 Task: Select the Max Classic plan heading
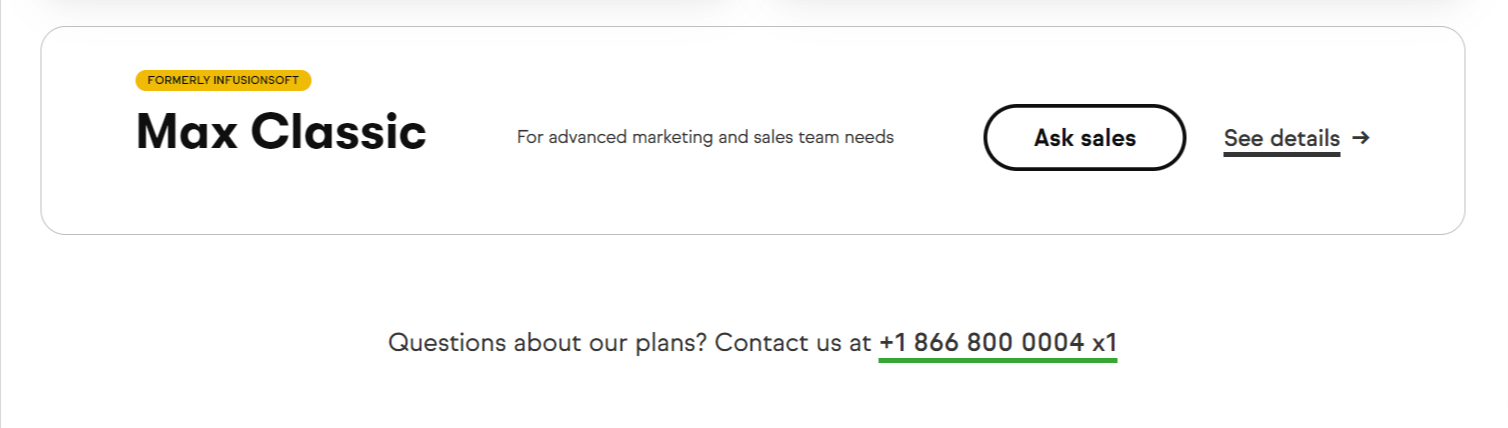pos(281,131)
